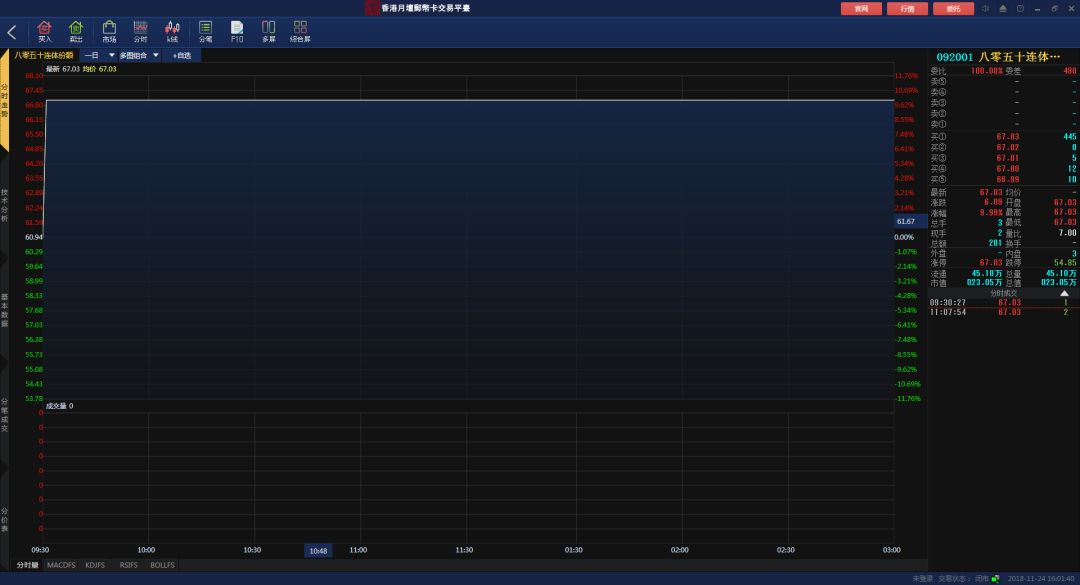The width and height of the screenshot is (1080, 585).
Task: Select the 分时量 indicator tab
Action: [x=28, y=565]
